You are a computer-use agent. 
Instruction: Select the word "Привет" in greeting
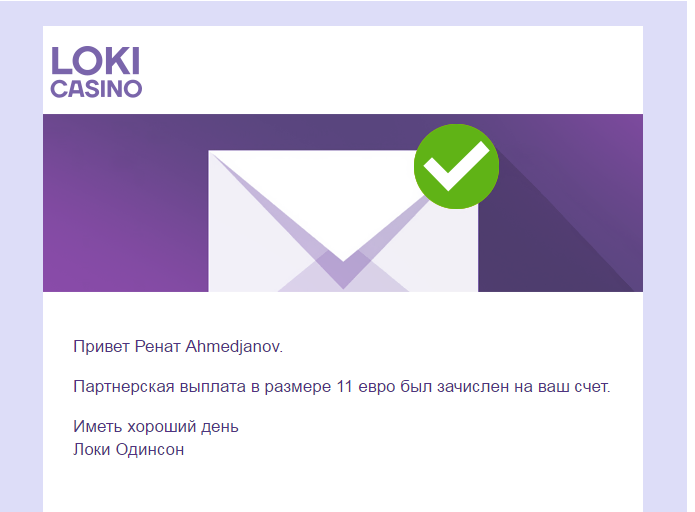click(x=98, y=347)
